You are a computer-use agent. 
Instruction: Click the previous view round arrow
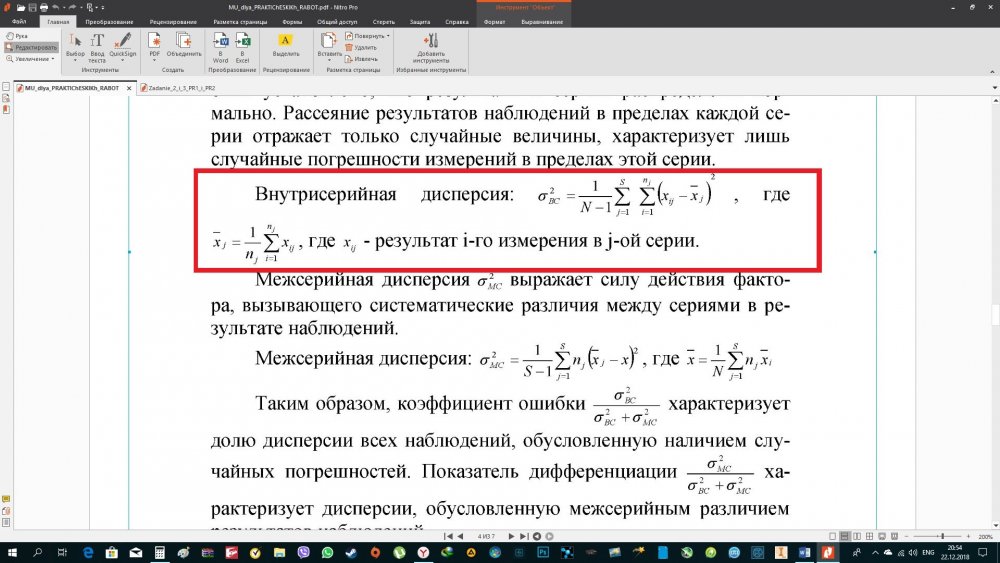[x=537, y=536]
